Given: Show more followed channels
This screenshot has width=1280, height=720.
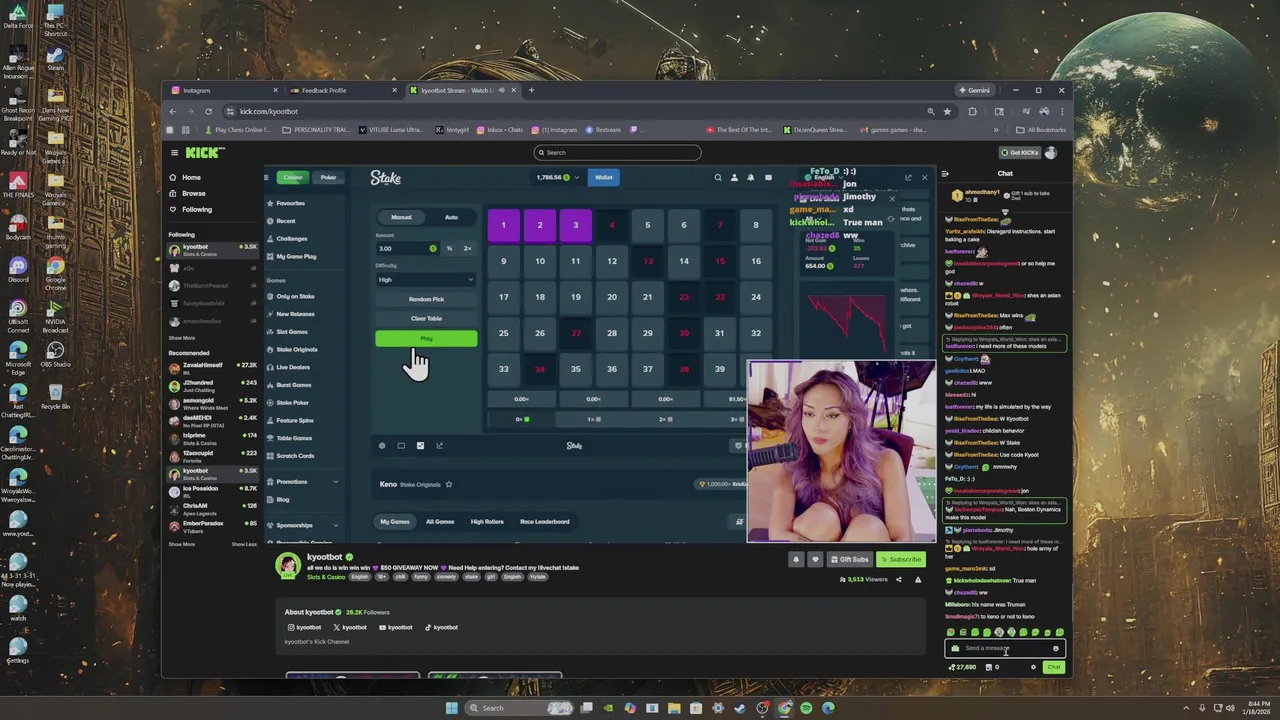Looking at the screenshot, I should tap(181, 338).
